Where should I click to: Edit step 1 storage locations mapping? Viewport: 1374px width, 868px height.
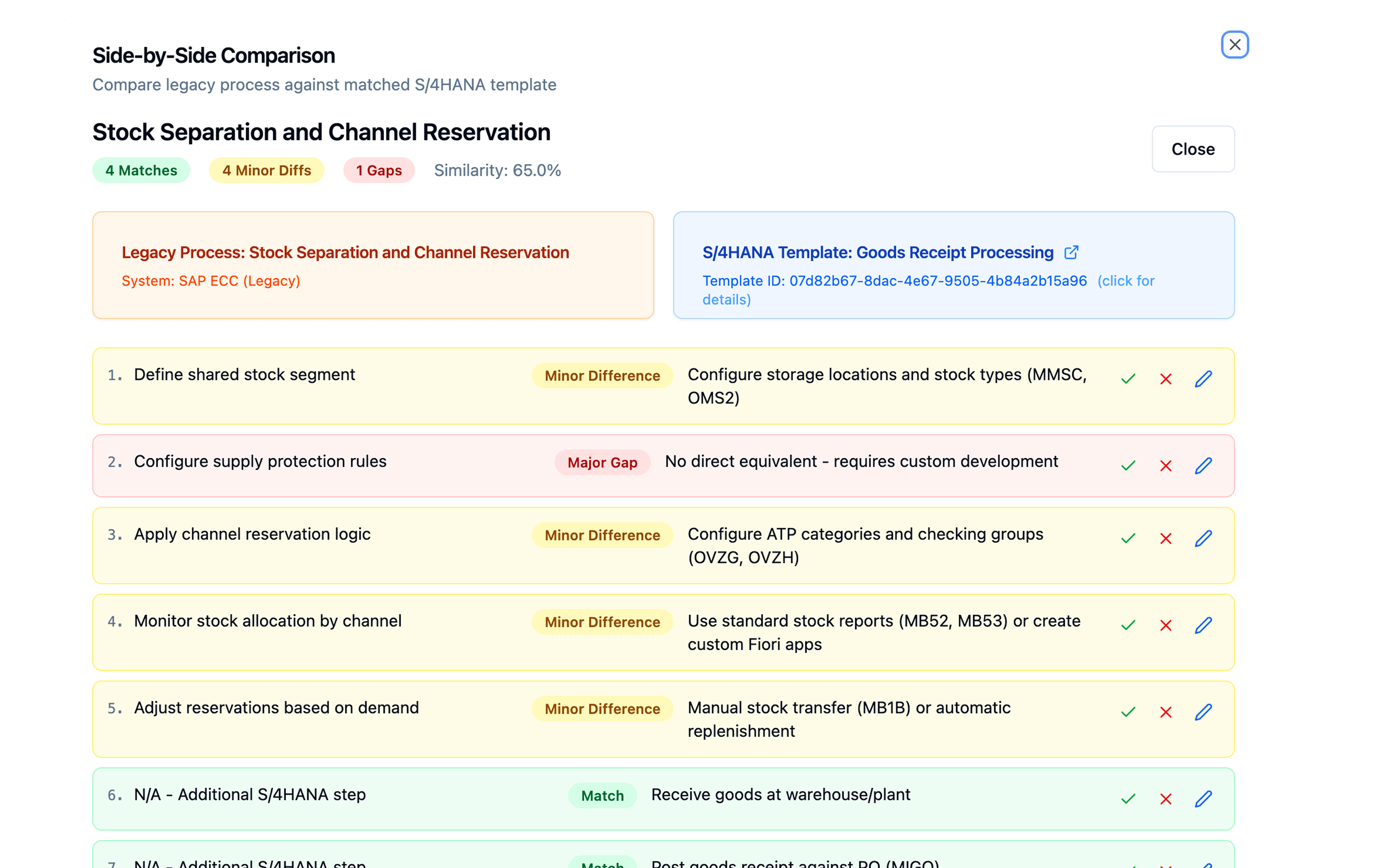point(1204,379)
